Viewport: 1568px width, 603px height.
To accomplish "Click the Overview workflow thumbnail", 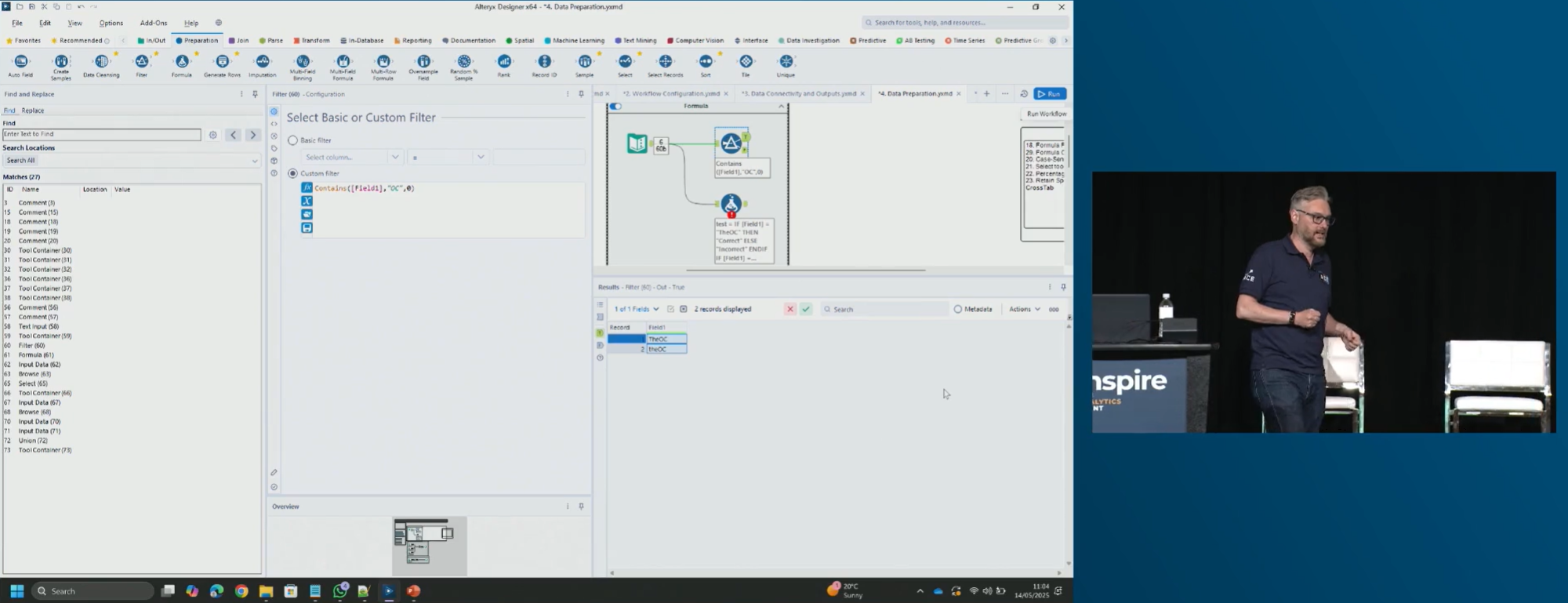I will tap(430, 546).
